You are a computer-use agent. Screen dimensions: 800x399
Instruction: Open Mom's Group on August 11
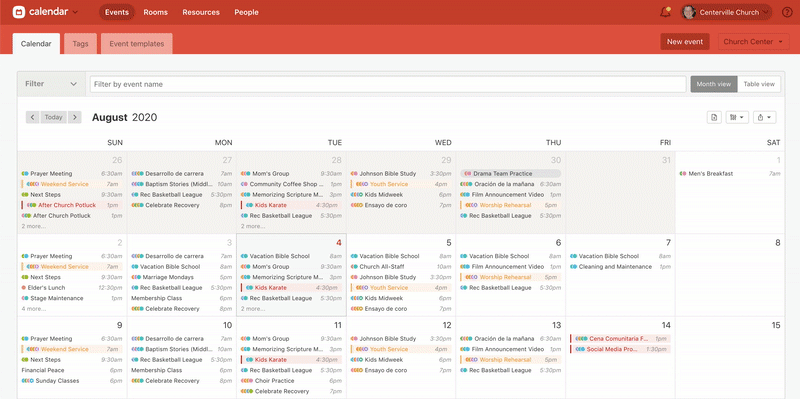(291, 338)
